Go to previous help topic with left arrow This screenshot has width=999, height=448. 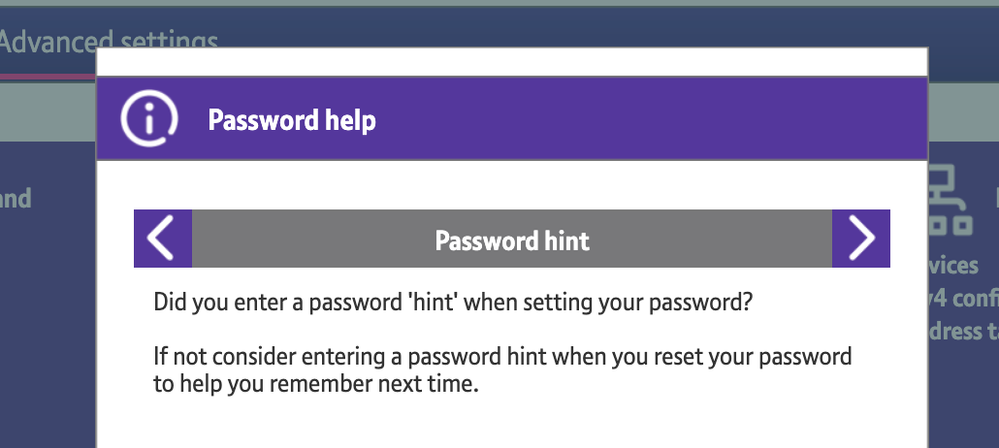163,239
